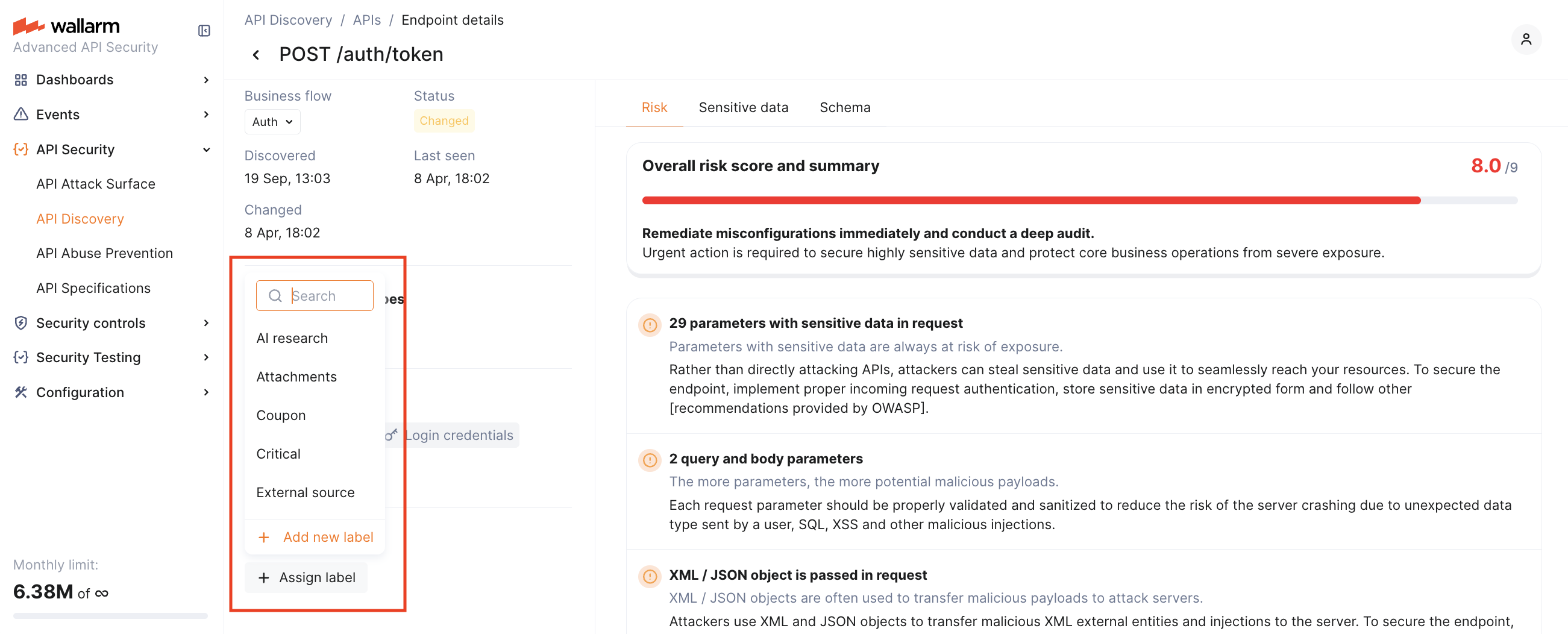Open the Schema tab
The width and height of the screenshot is (1568, 634).
tap(845, 107)
